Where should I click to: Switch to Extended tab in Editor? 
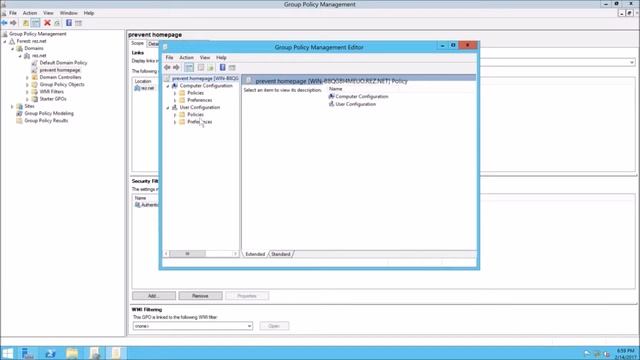(x=255, y=254)
